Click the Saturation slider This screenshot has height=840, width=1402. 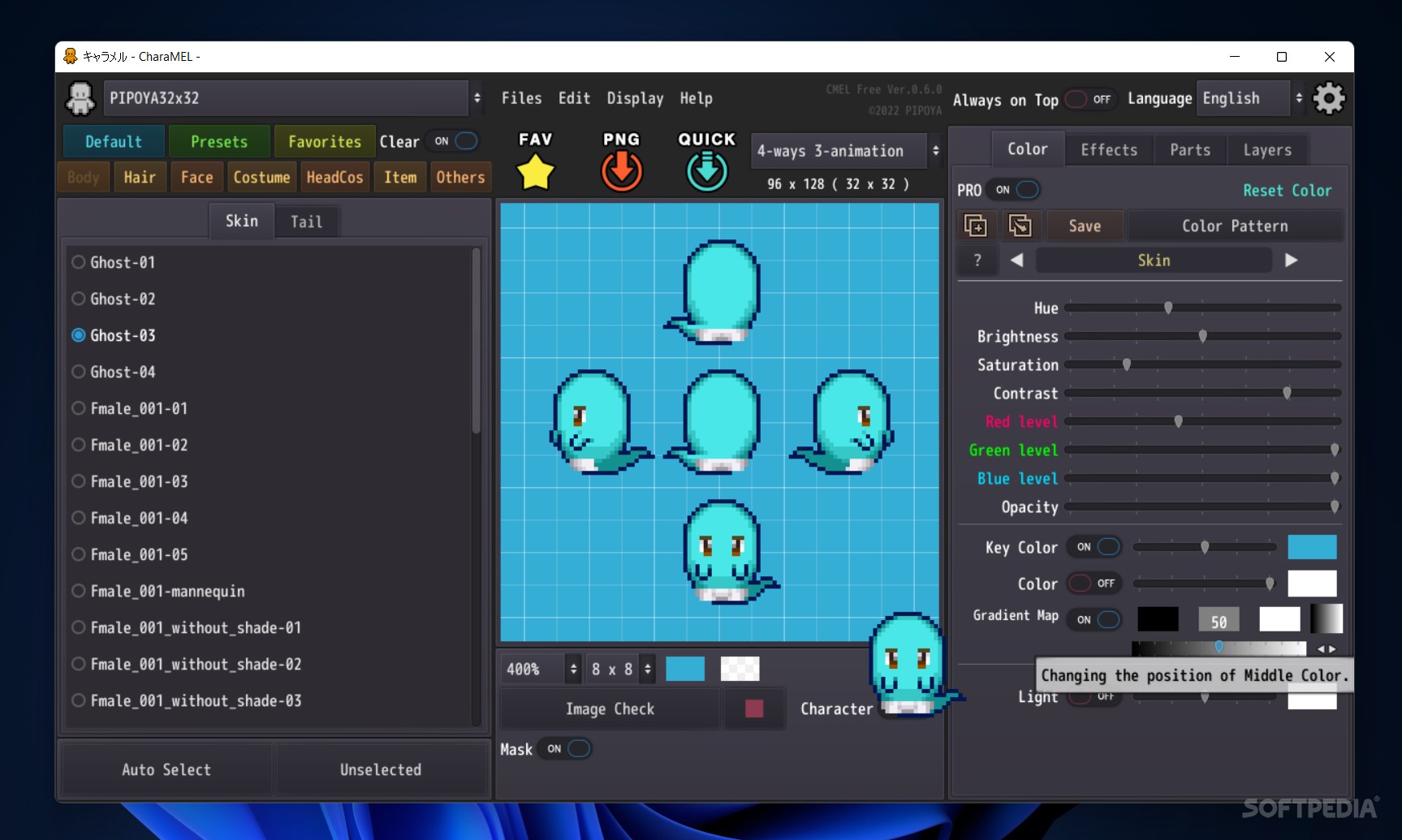click(x=1202, y=364)
